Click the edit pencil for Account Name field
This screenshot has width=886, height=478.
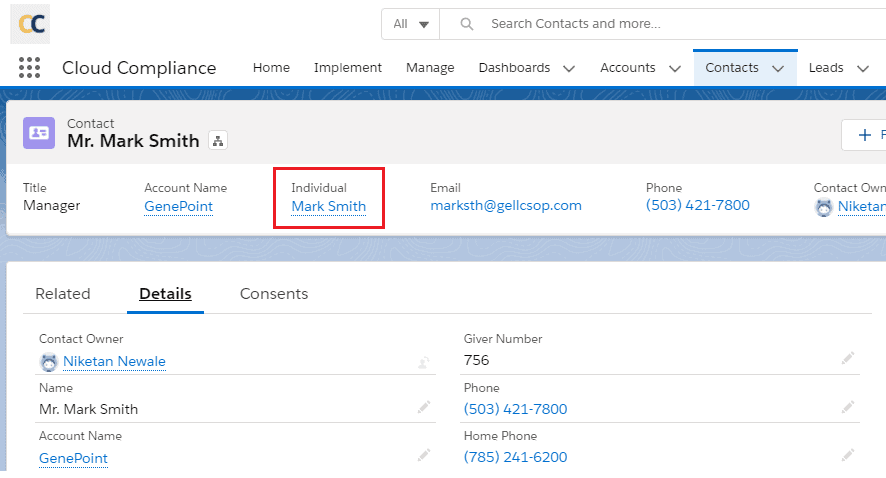click(x=424, y=456)
